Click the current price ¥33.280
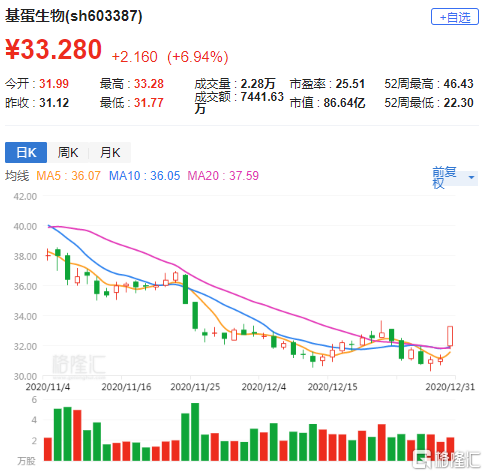 pos(53,49)
